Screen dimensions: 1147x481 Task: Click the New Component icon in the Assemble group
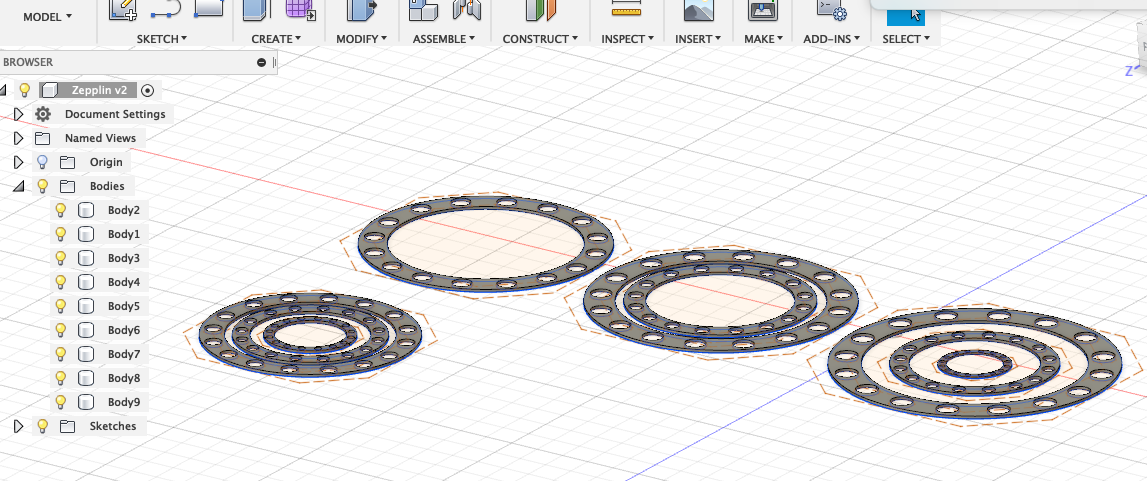tap(424, 10)
